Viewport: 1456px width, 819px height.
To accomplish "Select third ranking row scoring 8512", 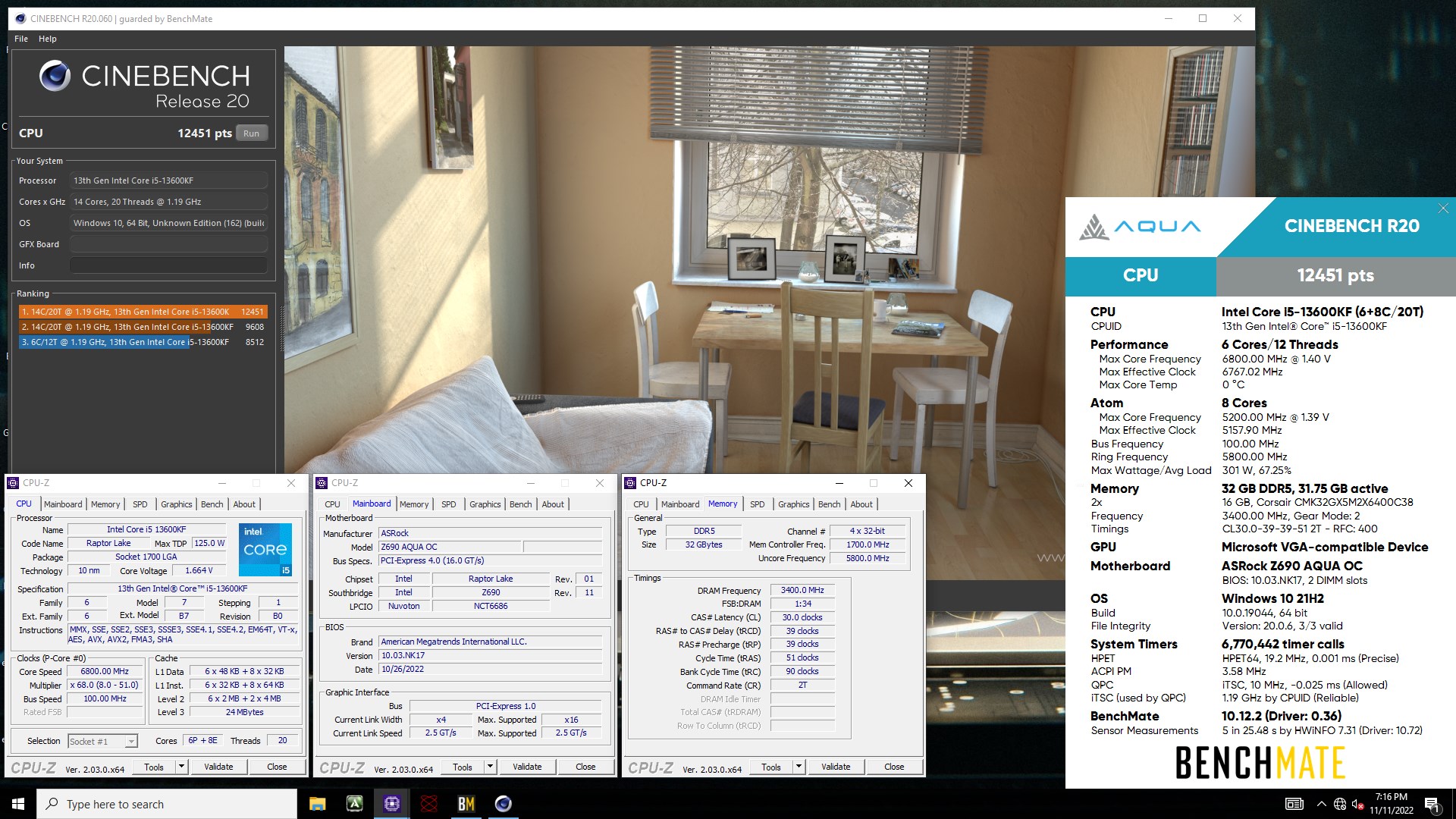I will point(143,342).
